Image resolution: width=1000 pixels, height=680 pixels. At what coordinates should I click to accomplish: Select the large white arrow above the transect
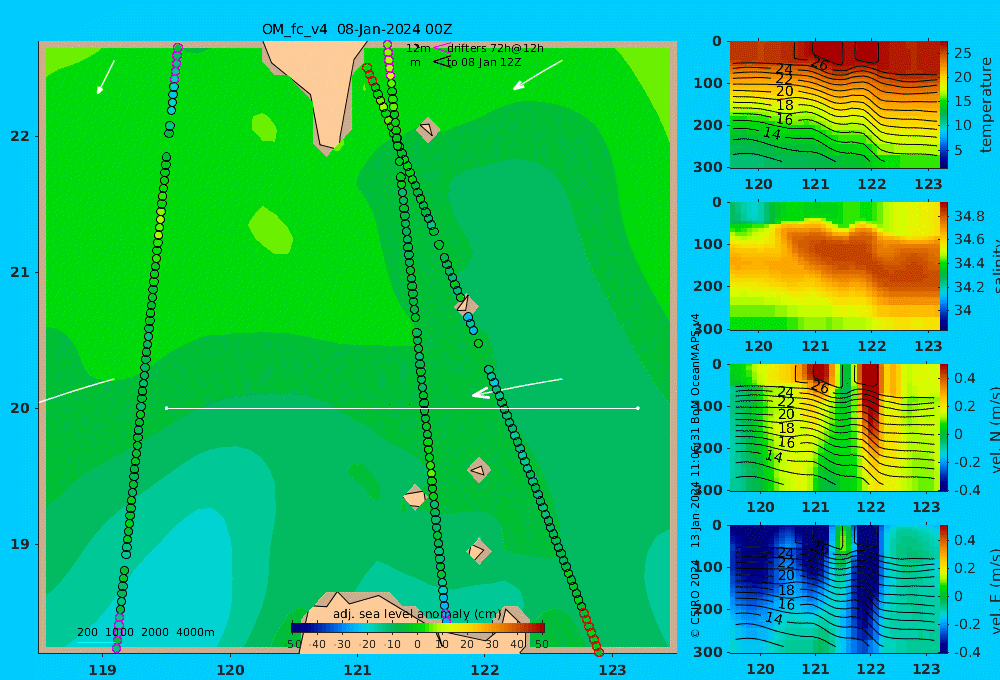[517, 388]
